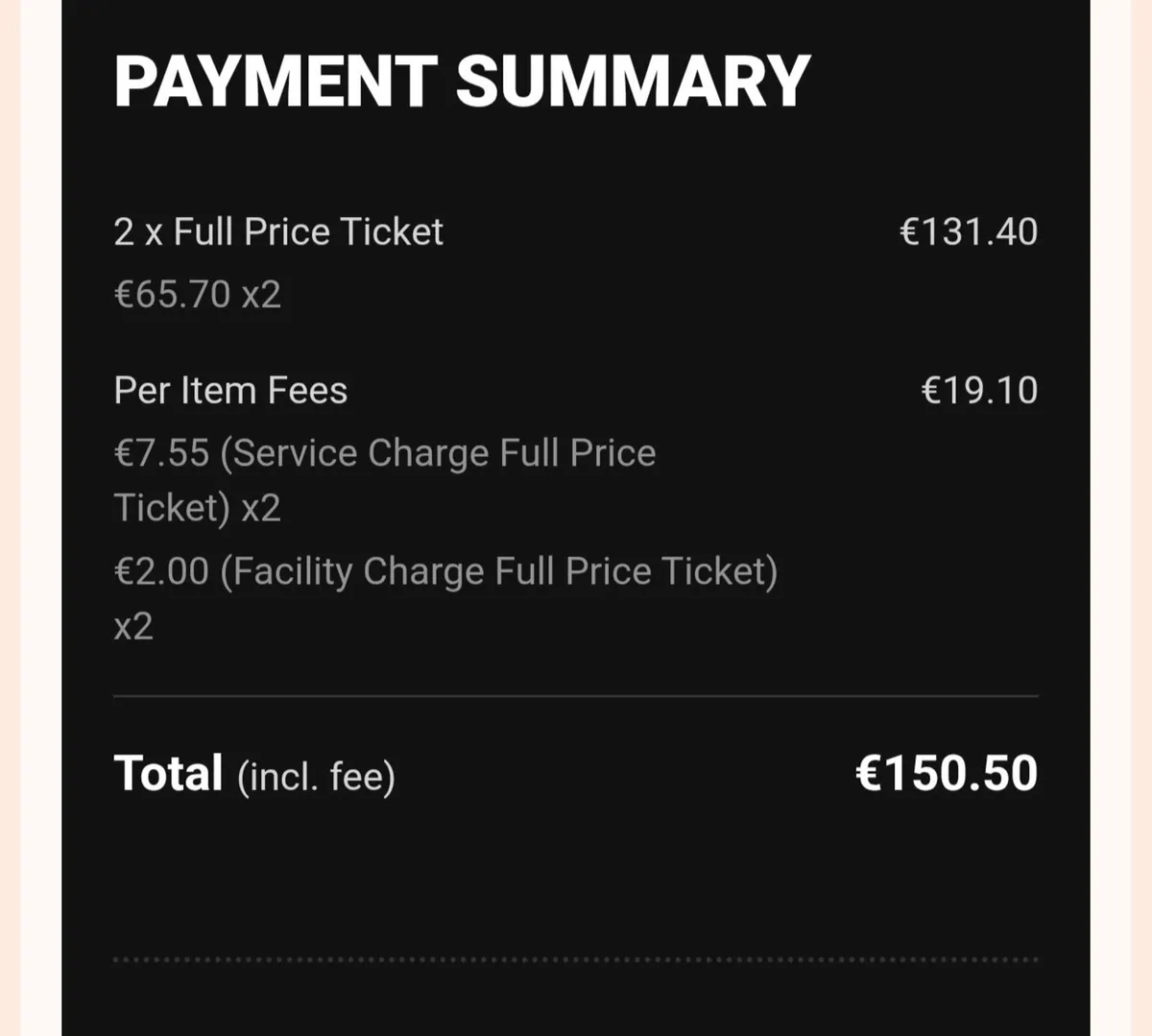
Task: Click the Ticket) x2 service charge continuation
Action: (x=198, y=508)
